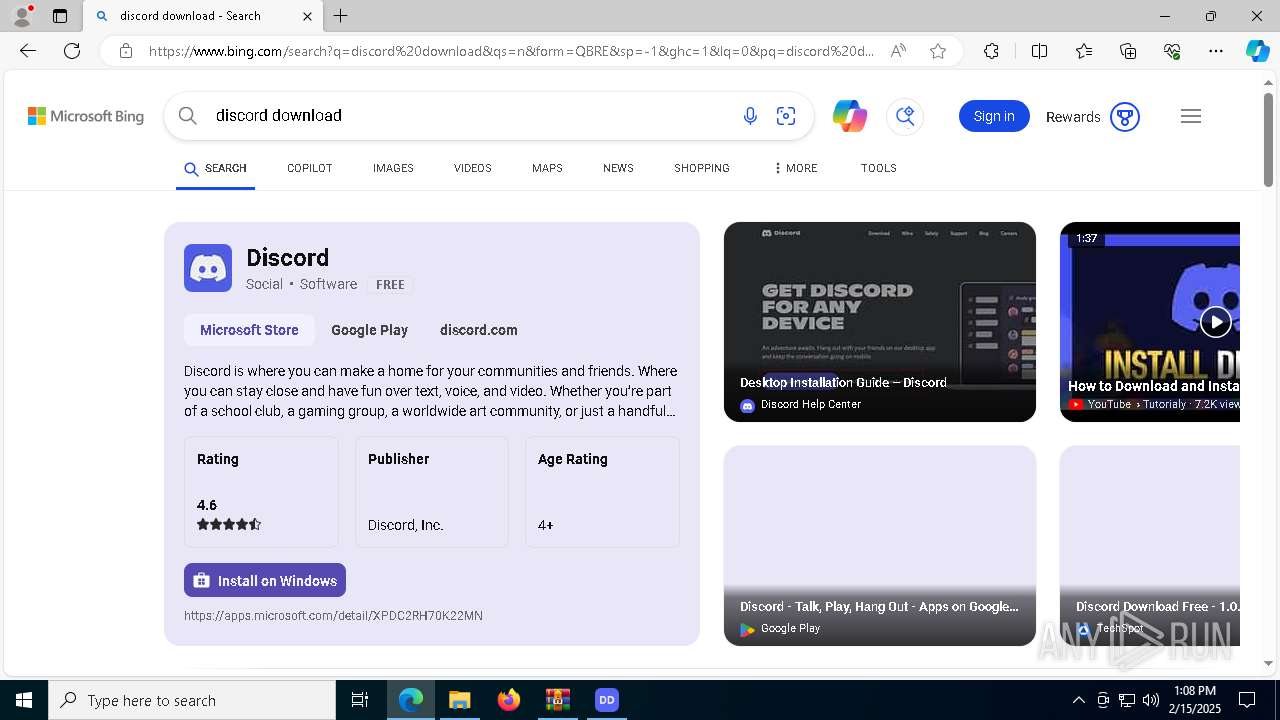This screenshot has width=1280, height=720.
Task: Open Copilot sidebar icon in Edge toolbar
Action: 1257,51
